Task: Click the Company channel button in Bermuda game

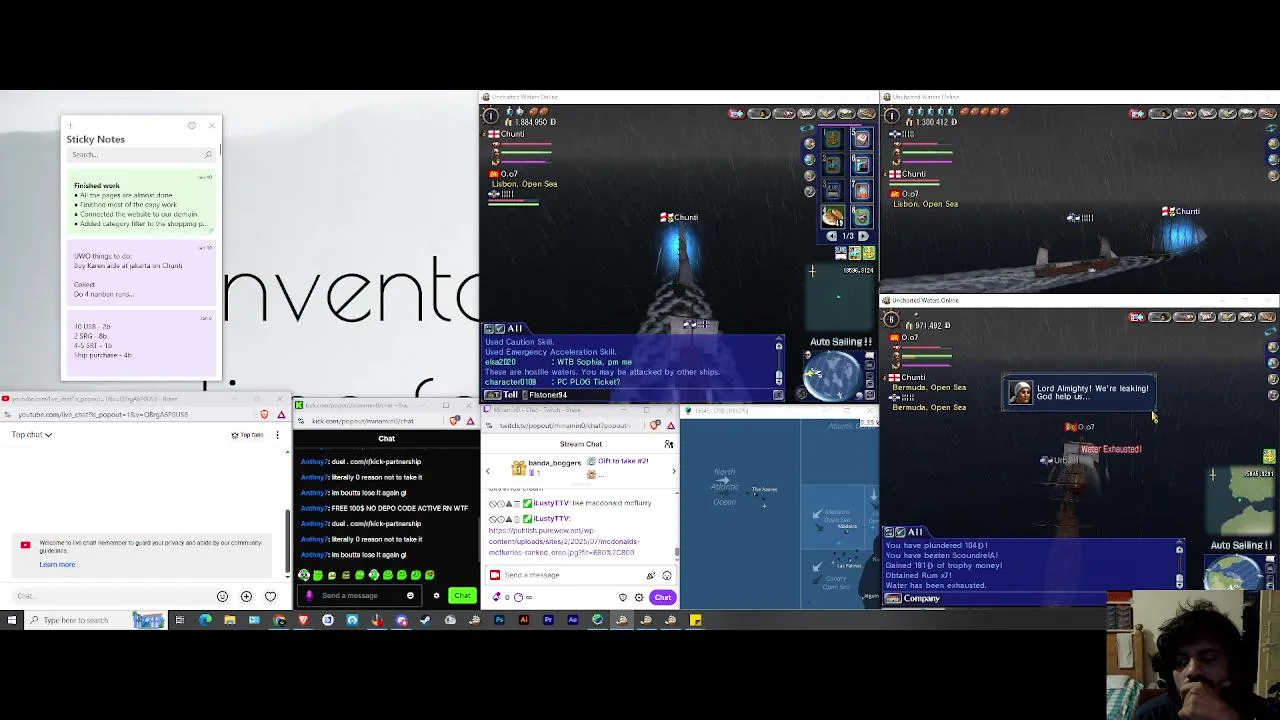Action: (x=912, y=599)
